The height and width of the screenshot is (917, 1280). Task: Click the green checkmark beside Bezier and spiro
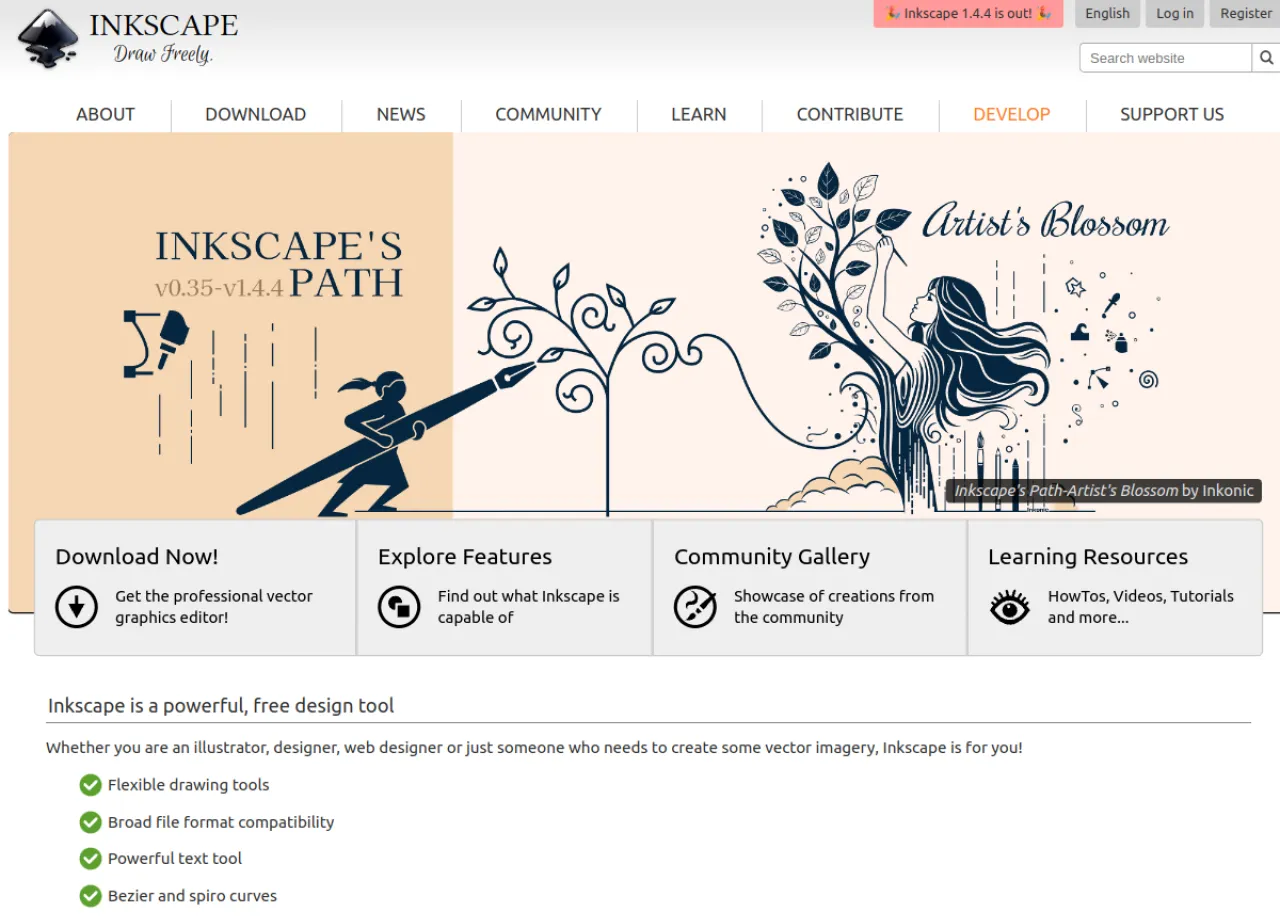pyautogui.click(x=91, y=896)
